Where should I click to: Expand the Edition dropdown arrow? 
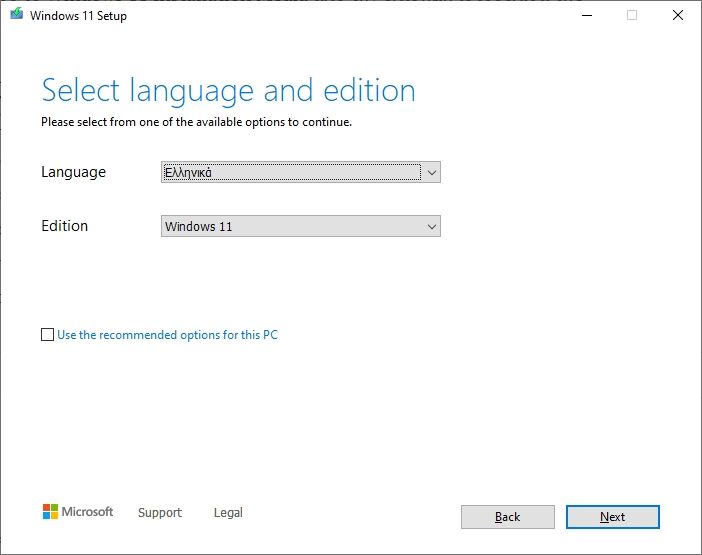[x=431, y=226]
